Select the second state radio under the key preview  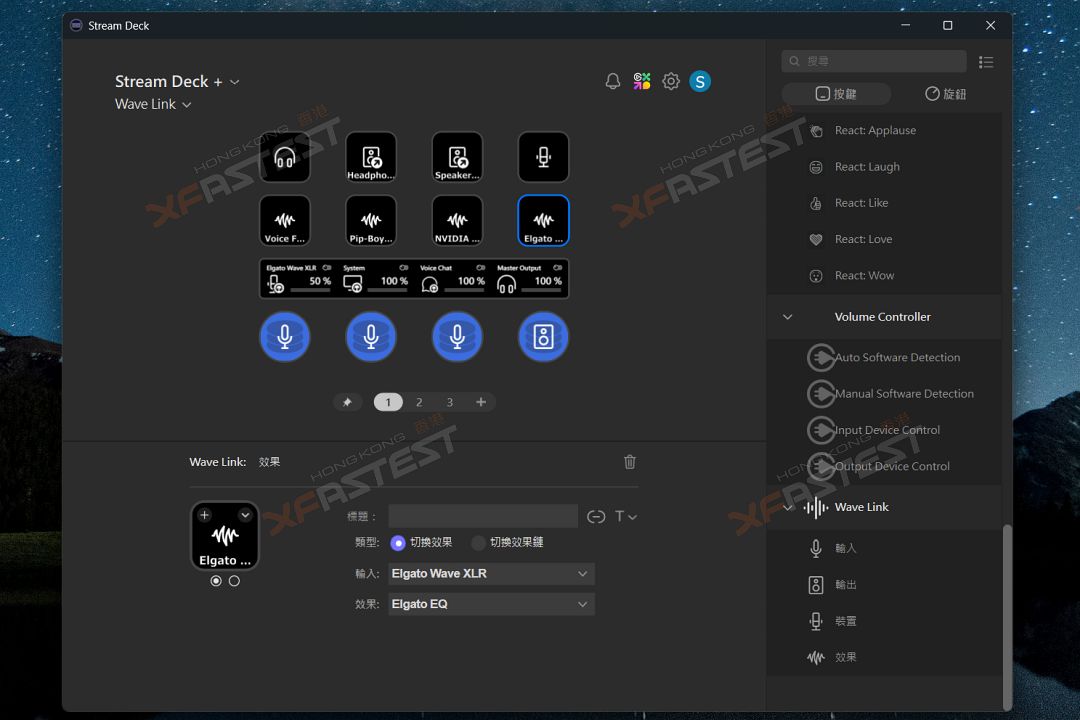point(234,581)
